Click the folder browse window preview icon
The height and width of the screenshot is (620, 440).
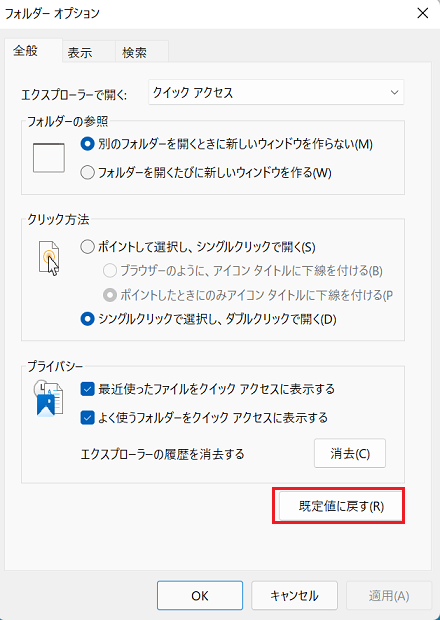pos(49,158)
